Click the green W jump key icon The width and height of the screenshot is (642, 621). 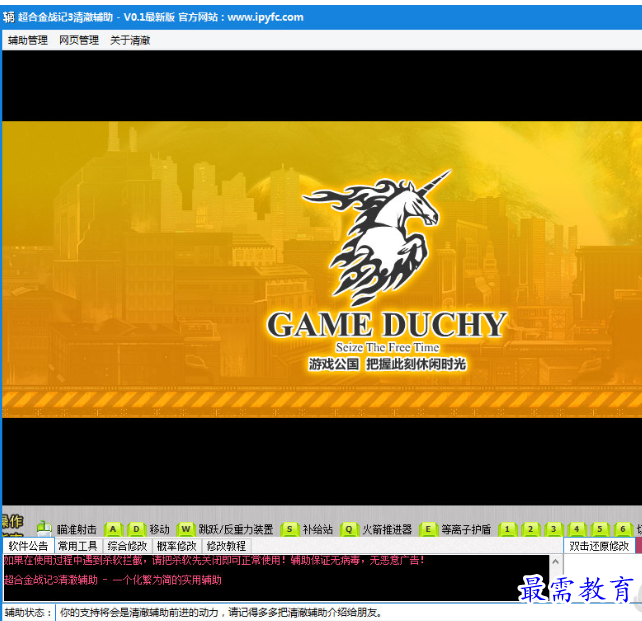coord(185,529)
